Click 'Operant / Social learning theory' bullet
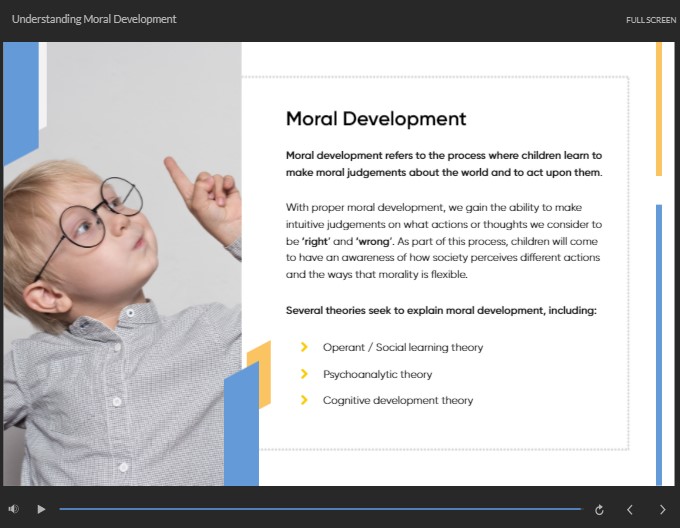This screenshot has width=680, height=528. click(x=403, y=347)
